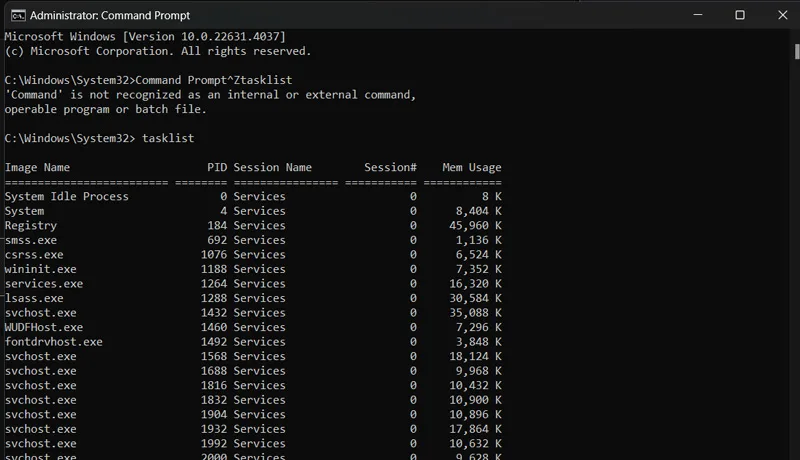Click the 'Registry' process name
The image size is (800, 460).
pyautogui.click(x=31, y=225)
